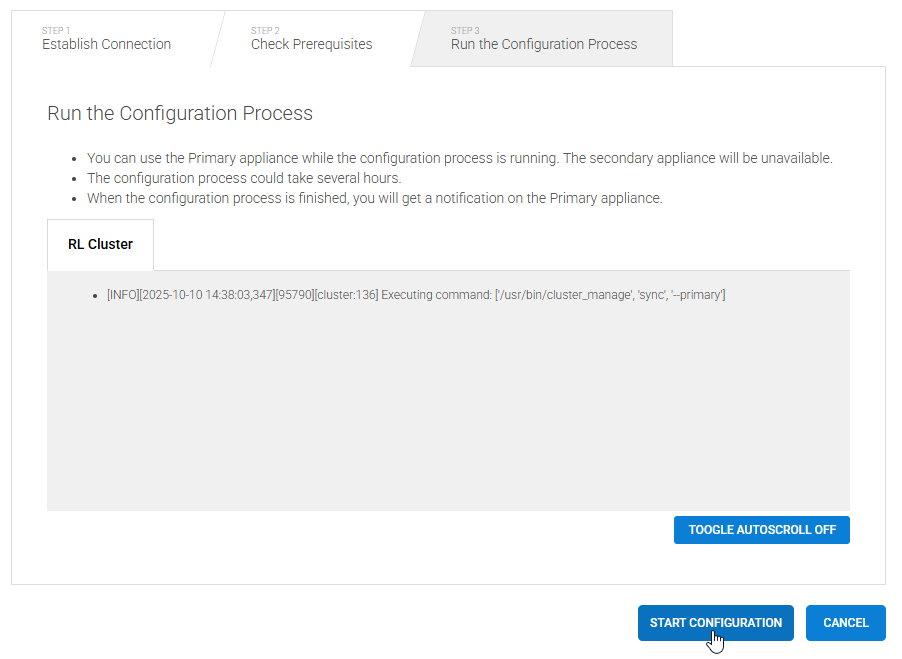This screenshot has width=902, height=659.
Task: Click the [INFO] tag in the log entry
Action: click(x=124, y=295)
